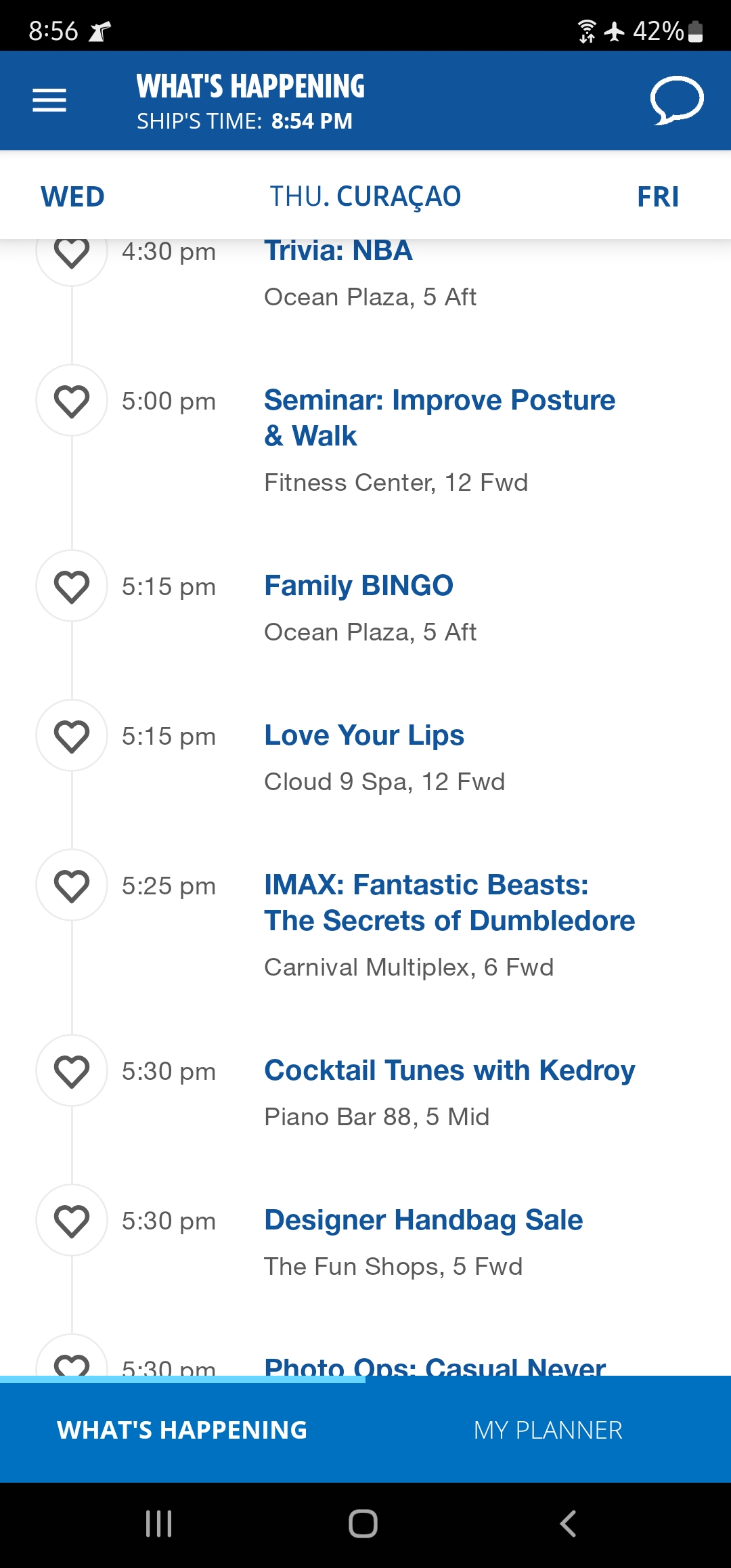Tap Android recent apps button
The image size is (731, 1568).
point(159,1524)
